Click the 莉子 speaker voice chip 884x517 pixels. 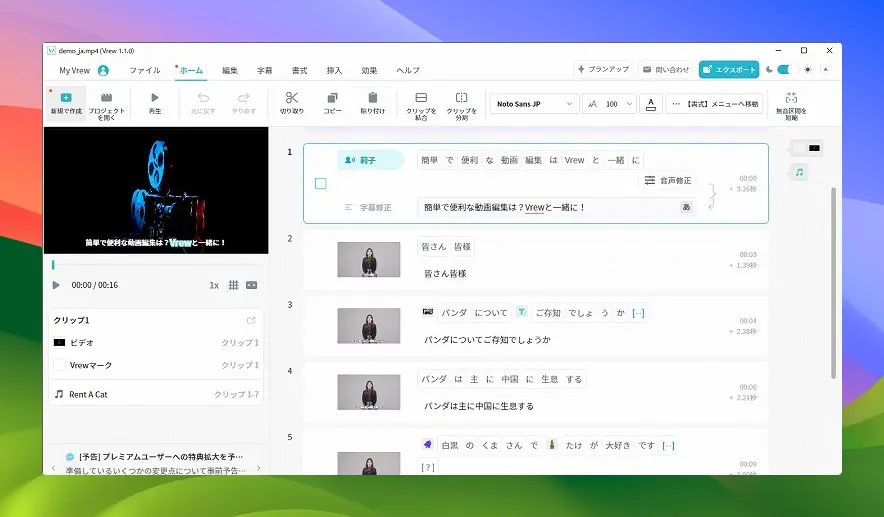pos(371,160)
